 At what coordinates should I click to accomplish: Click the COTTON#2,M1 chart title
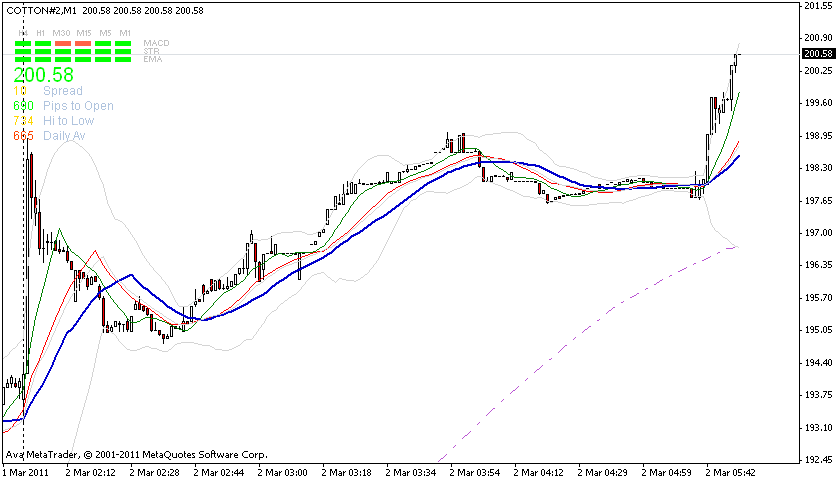click(x=40, y=10)
